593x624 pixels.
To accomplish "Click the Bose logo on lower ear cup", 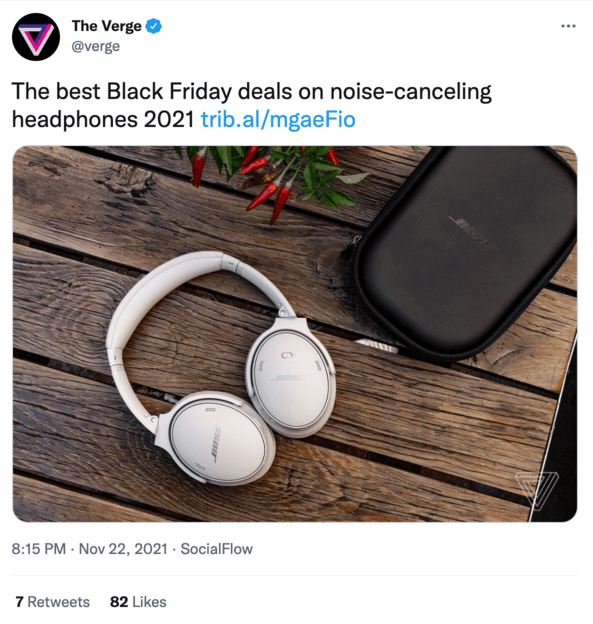I will [216, 445].
